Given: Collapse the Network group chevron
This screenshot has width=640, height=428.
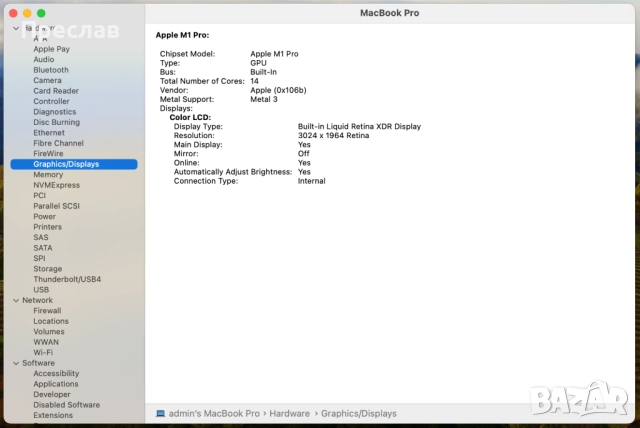Looking at the screenshot, I should [x=16, y=300].
